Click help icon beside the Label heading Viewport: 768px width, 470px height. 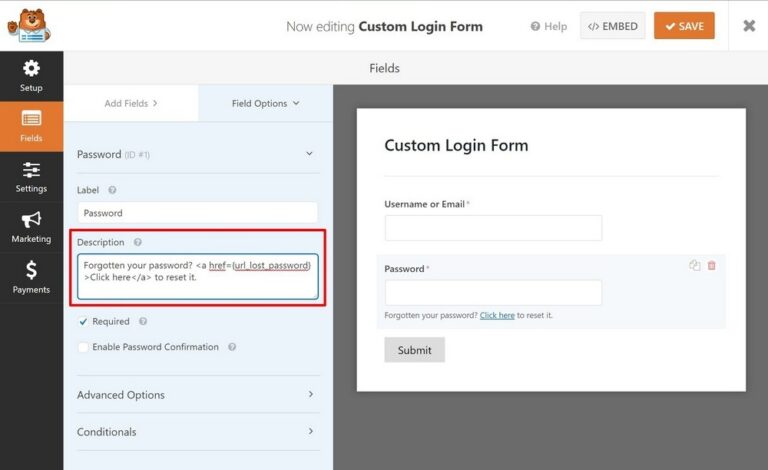tap(112, 190)
